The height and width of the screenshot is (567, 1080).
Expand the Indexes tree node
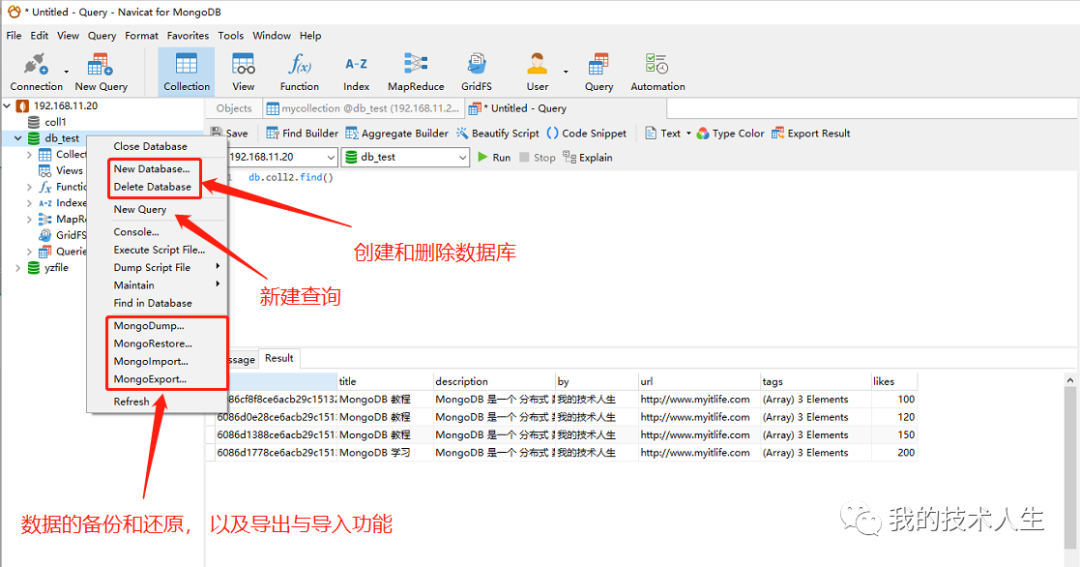pos(29,203)
